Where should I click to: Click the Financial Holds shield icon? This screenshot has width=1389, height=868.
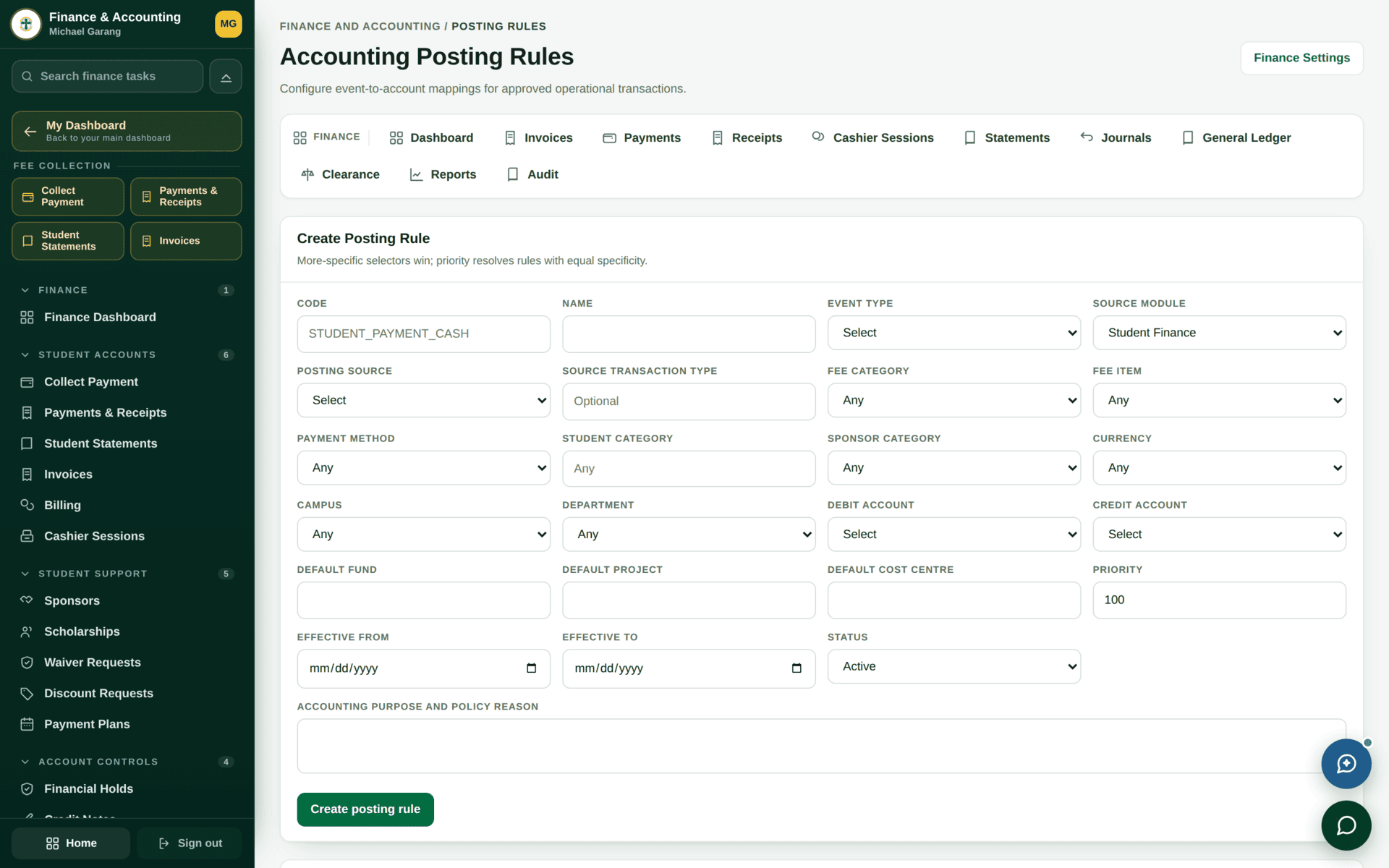click(27, 789)
